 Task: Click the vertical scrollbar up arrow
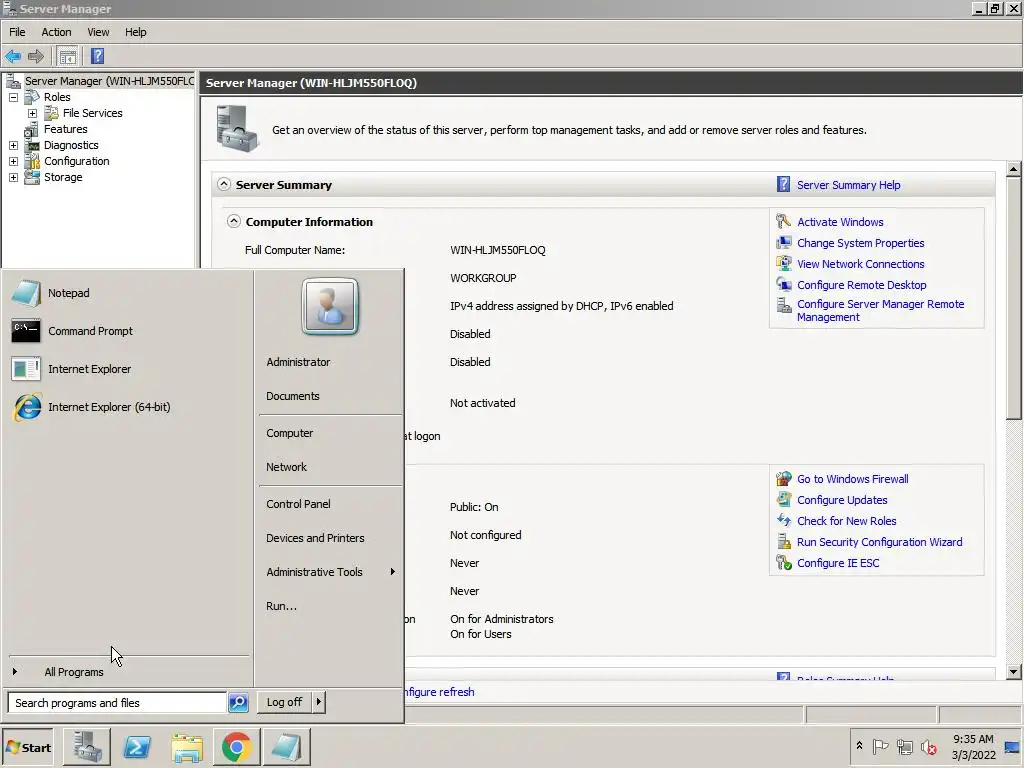(x=1013, y=169)
